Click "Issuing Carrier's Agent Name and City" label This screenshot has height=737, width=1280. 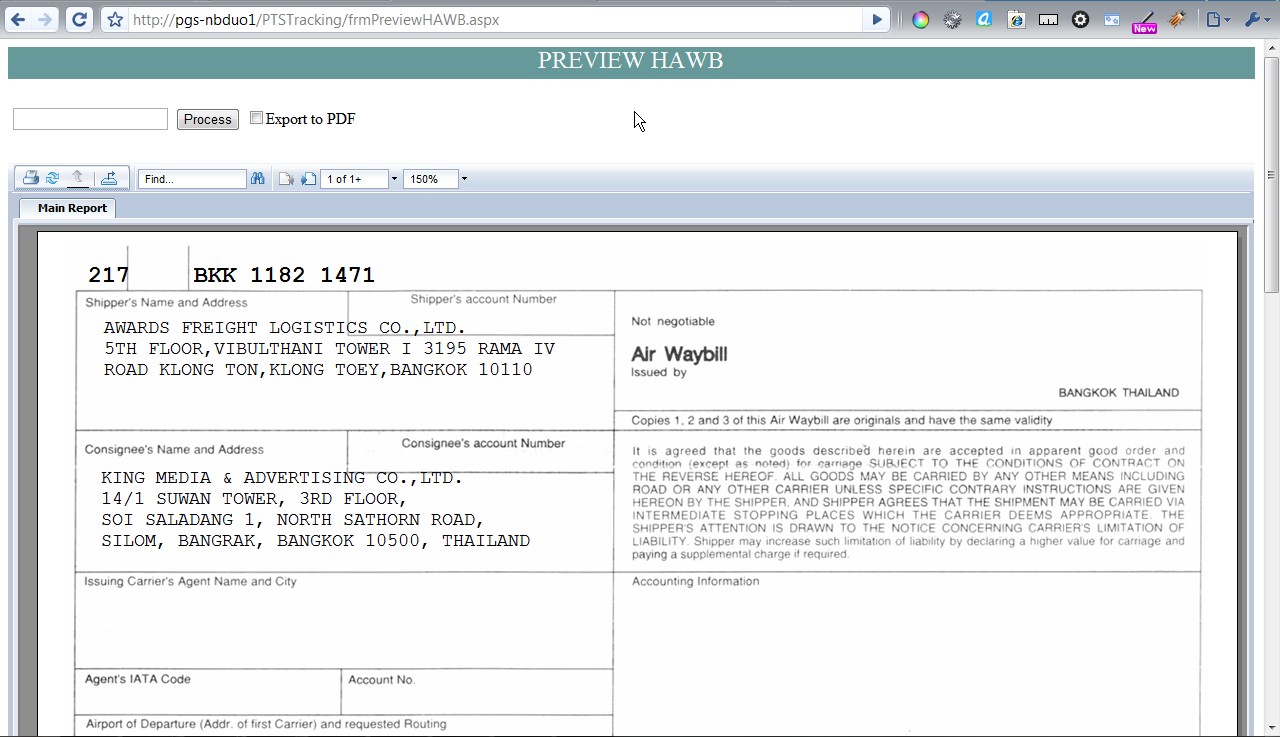(x=190, y=581)
